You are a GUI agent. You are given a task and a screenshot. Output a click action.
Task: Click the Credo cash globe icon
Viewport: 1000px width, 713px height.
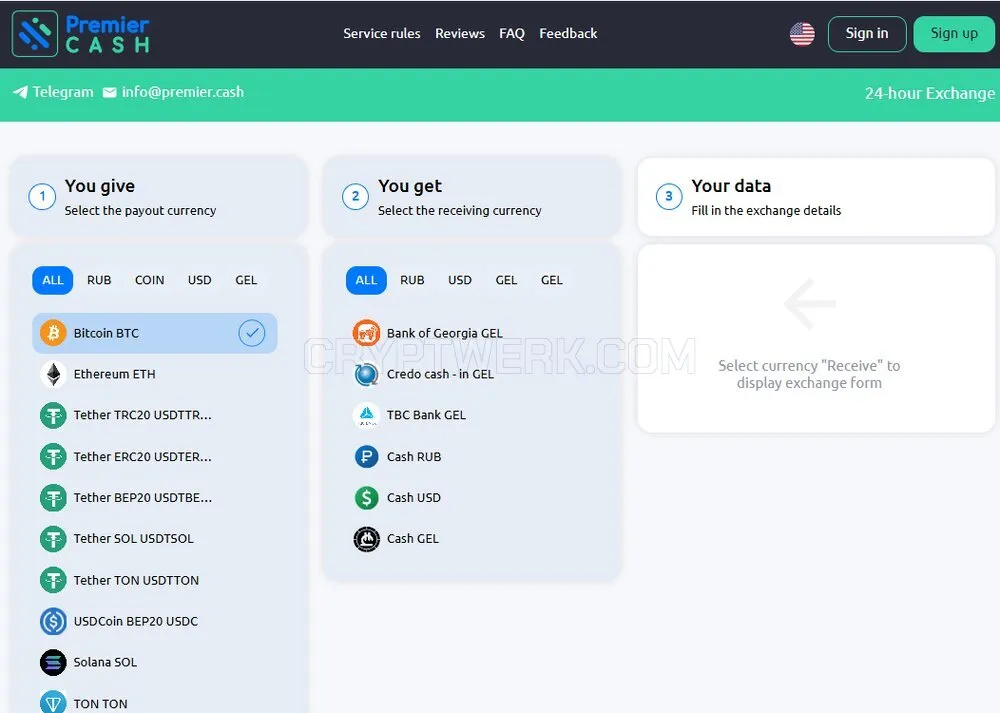pos(366,374)
